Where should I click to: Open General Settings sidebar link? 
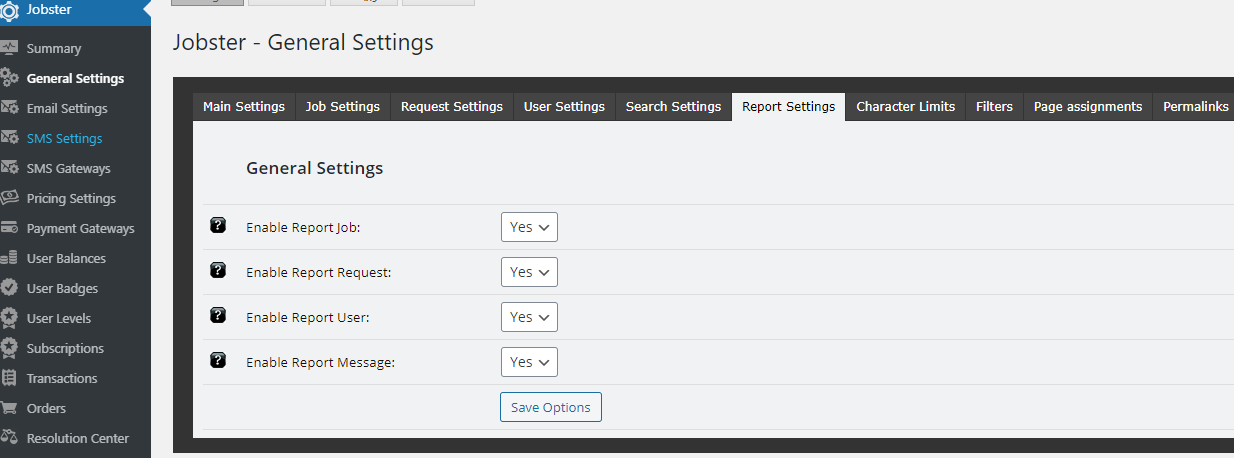point(75,78)
